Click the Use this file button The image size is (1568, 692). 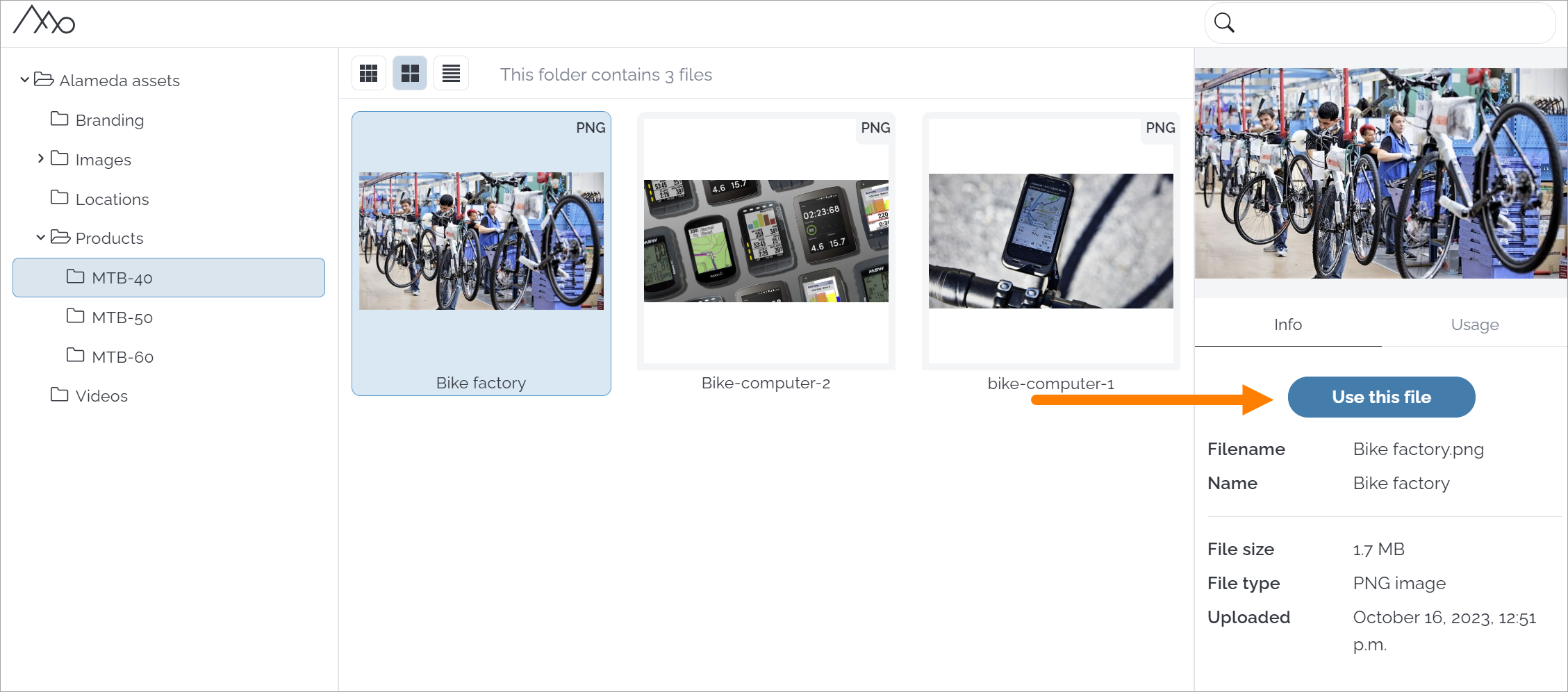1381,397
